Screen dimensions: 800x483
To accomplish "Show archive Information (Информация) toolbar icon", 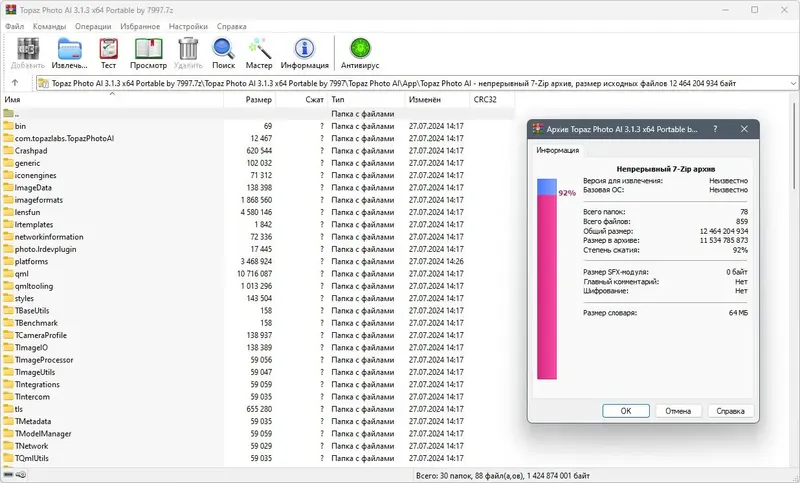I will coord(305,49).
